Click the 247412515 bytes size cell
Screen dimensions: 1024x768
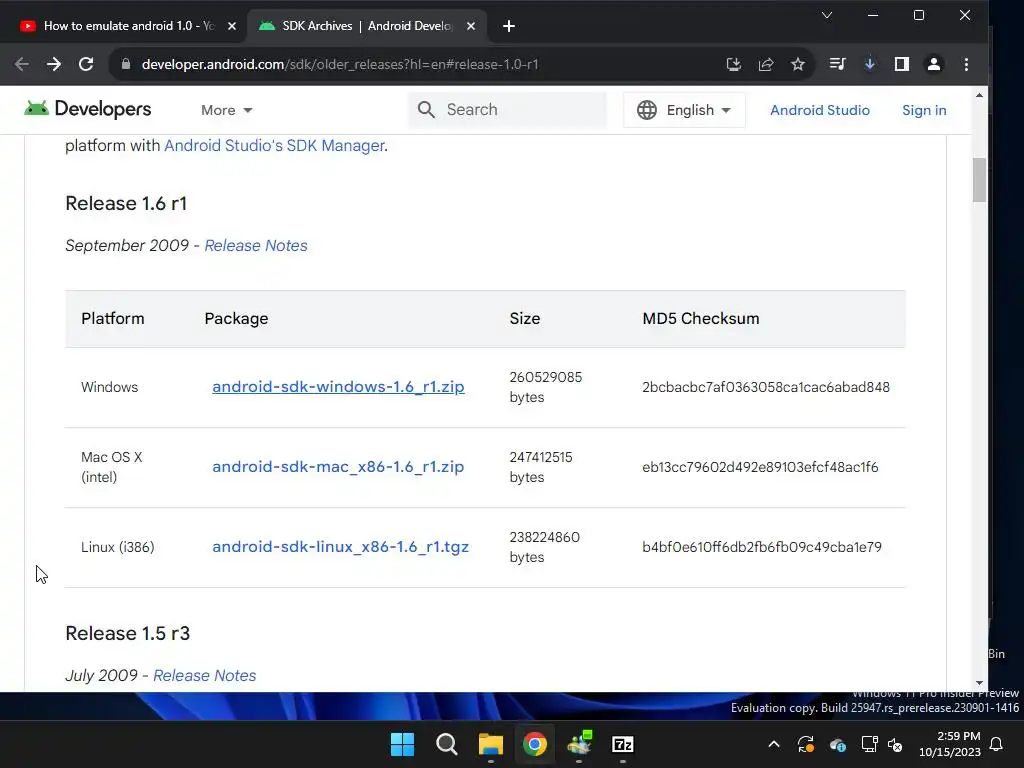(541, 467)
